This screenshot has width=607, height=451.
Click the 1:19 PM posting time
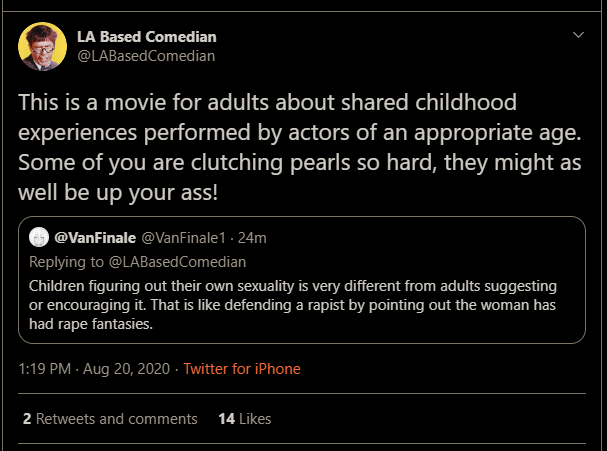pyautogui.click(x=45, y=369)
